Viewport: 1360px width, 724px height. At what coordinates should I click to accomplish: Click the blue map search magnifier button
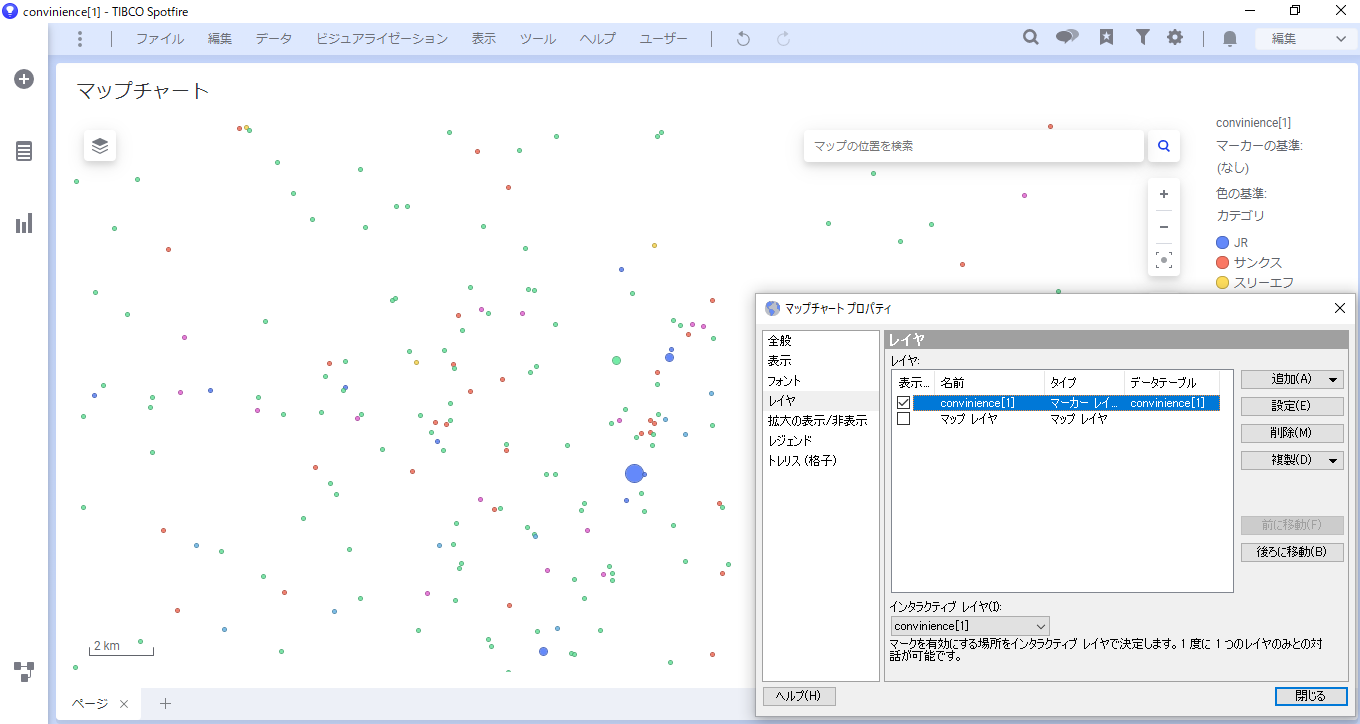[x=1164, y=146]
